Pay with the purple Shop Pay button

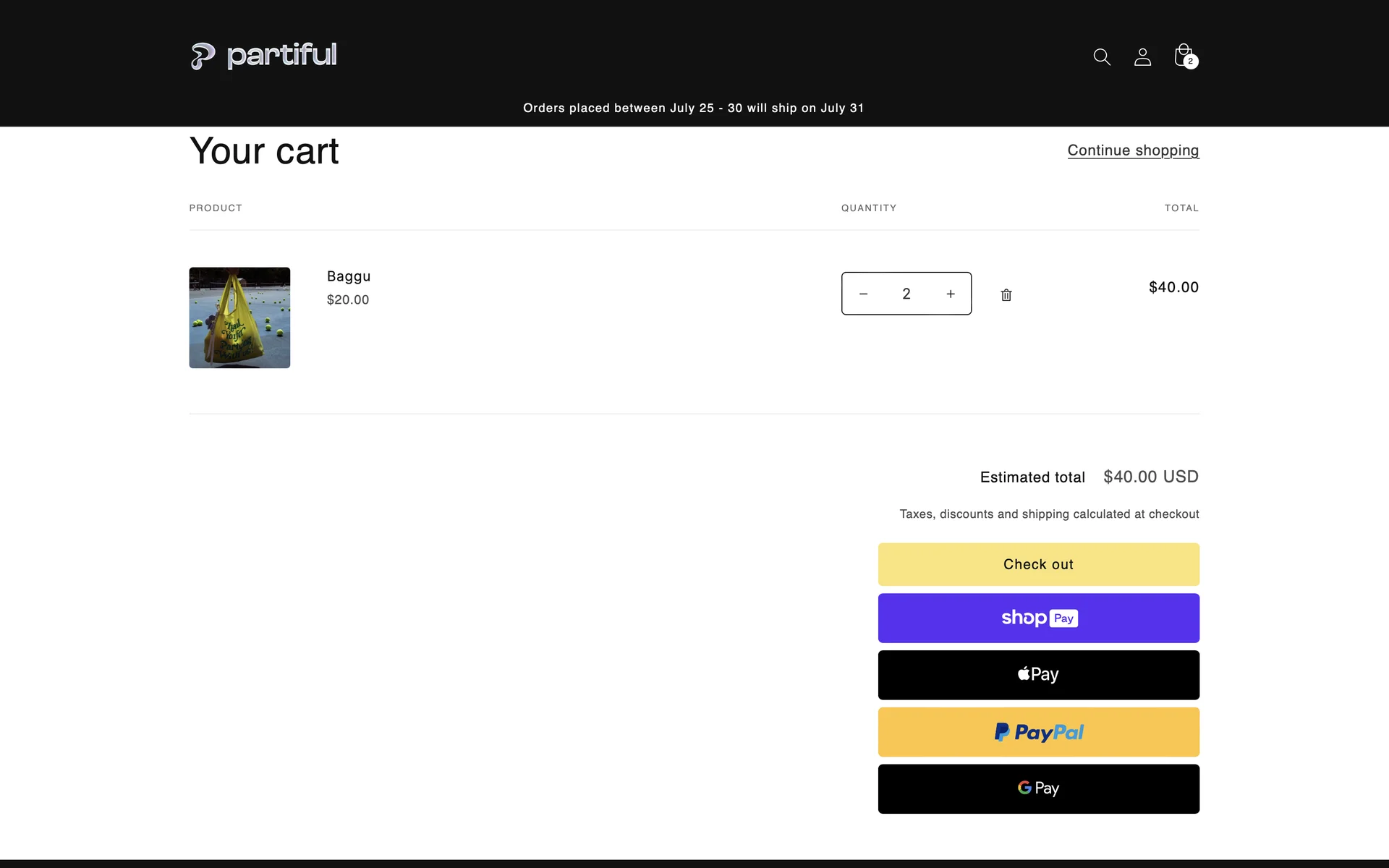pyautogui.click(x=1038, y=618)
